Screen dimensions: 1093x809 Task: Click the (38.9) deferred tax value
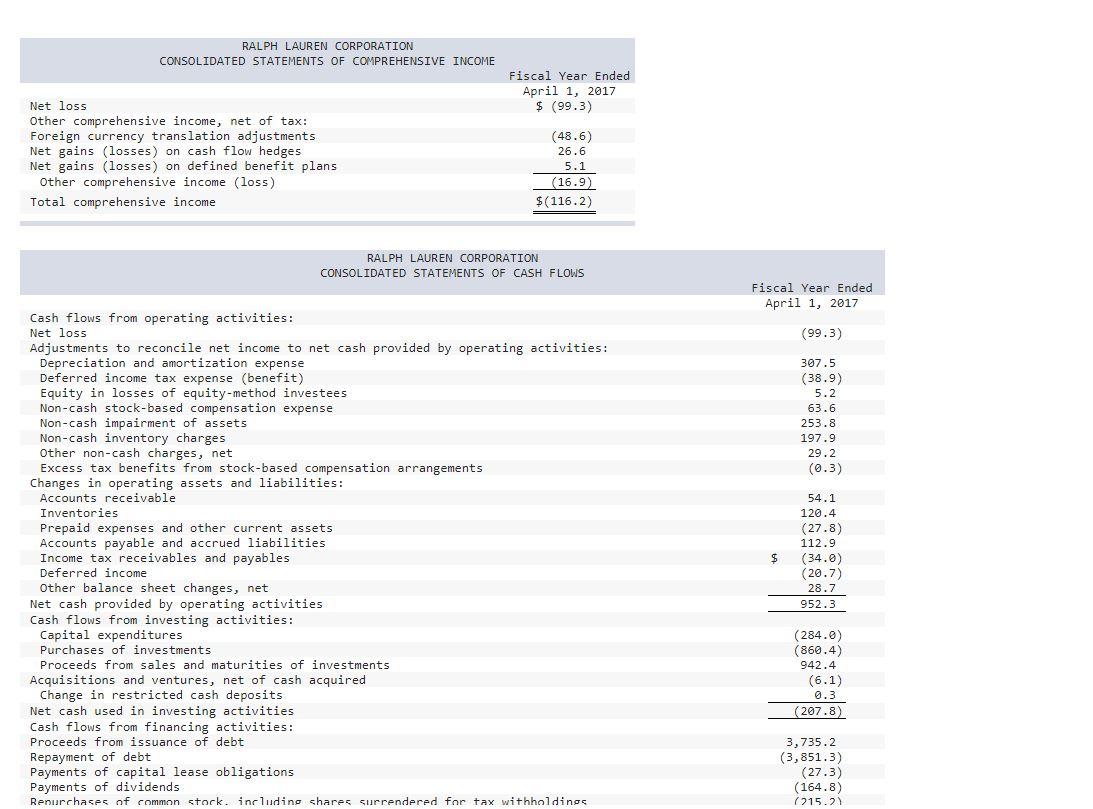pyautogui.click(x=821, y=378)
